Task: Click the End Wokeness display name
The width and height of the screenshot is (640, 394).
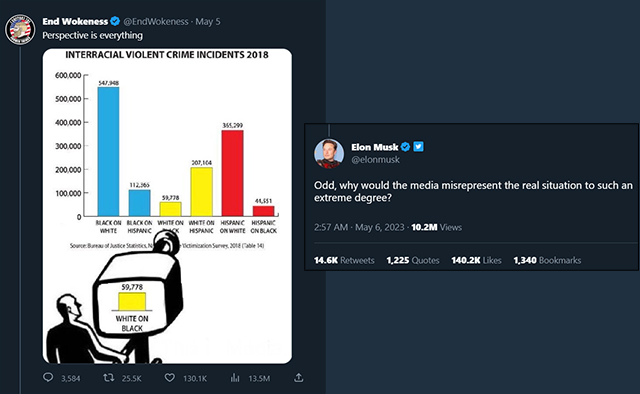Action: [75, 21]
